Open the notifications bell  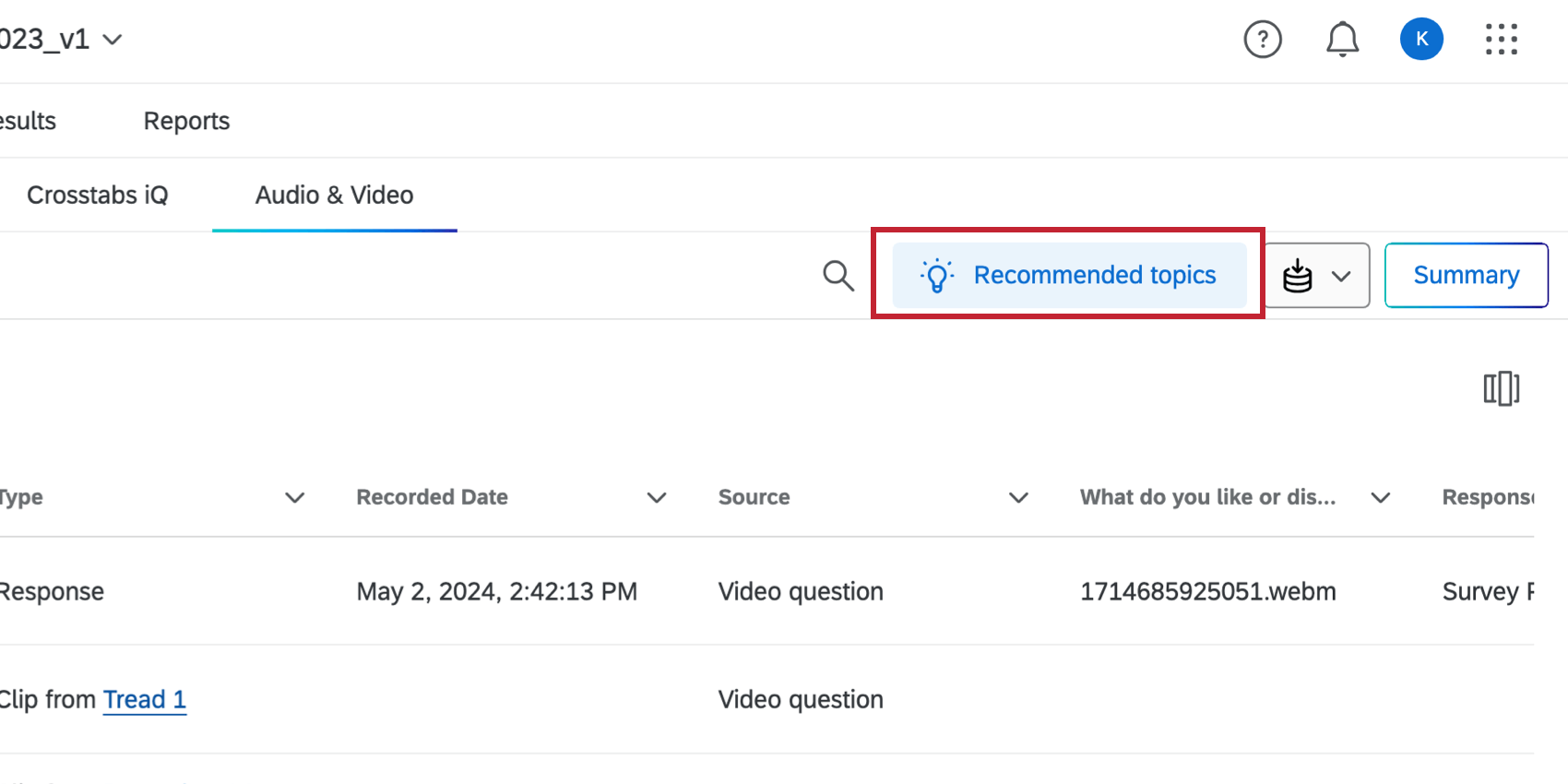click(1342, 40)
